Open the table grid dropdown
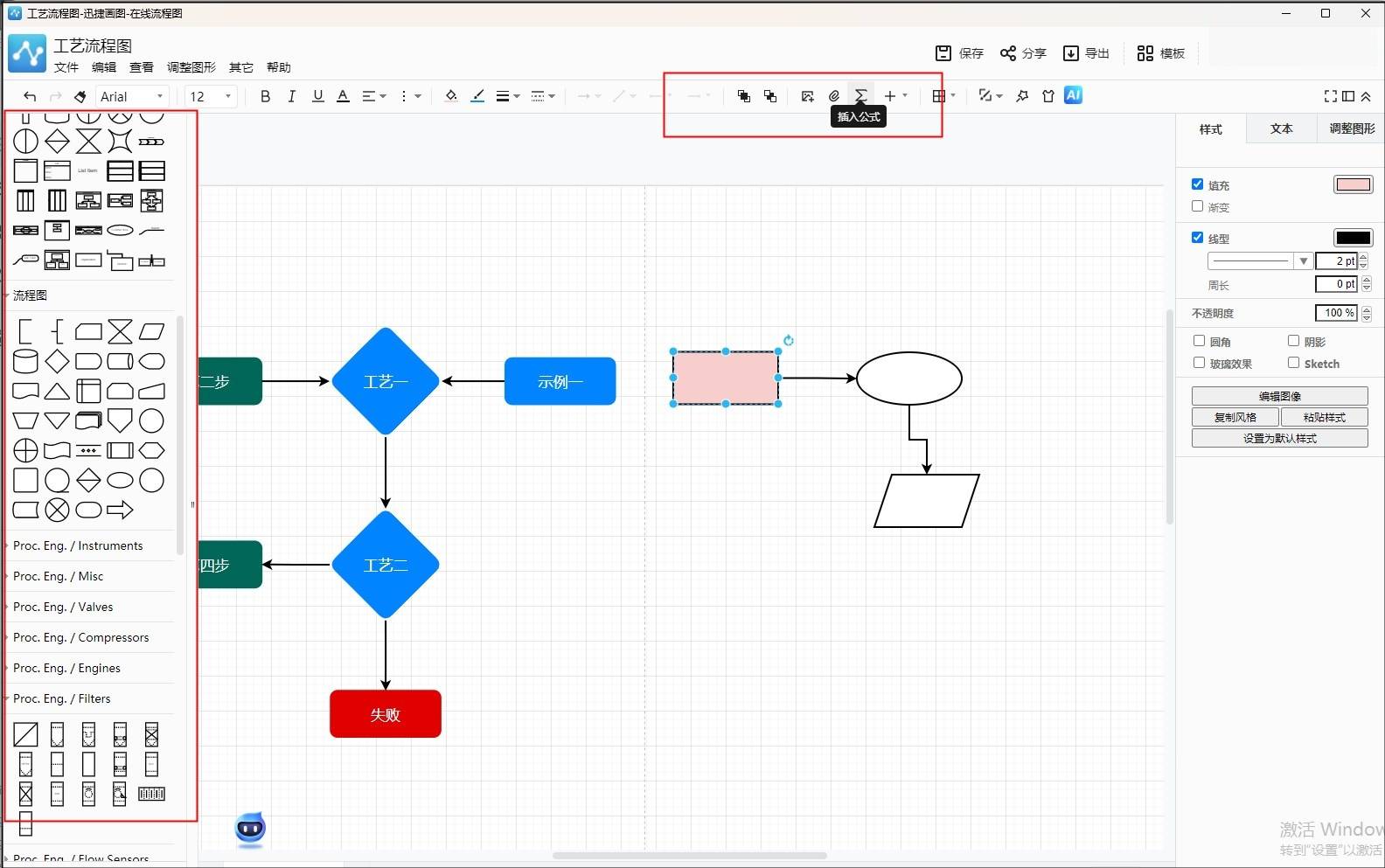Screen dimensions: 1385x868 click(x=943, y=96)
